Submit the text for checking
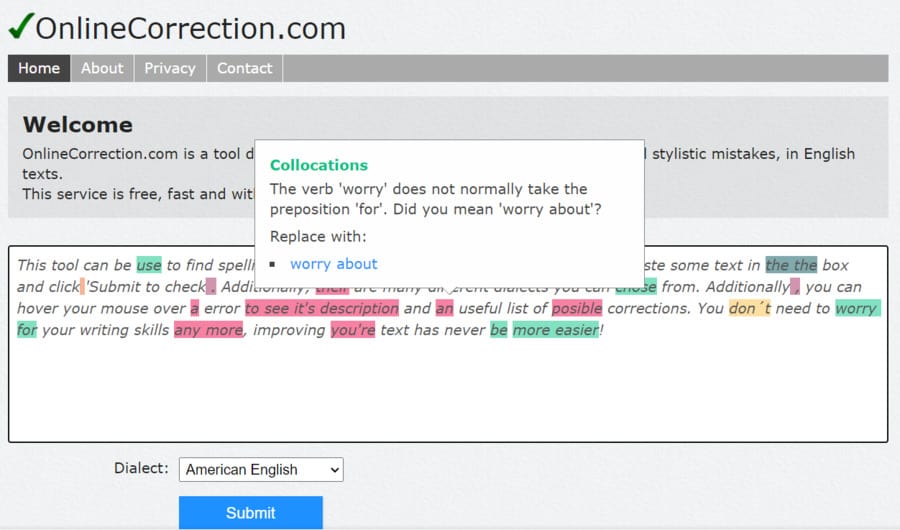The height and width of the screenshot is (530, 900). (x=251, y=513)
